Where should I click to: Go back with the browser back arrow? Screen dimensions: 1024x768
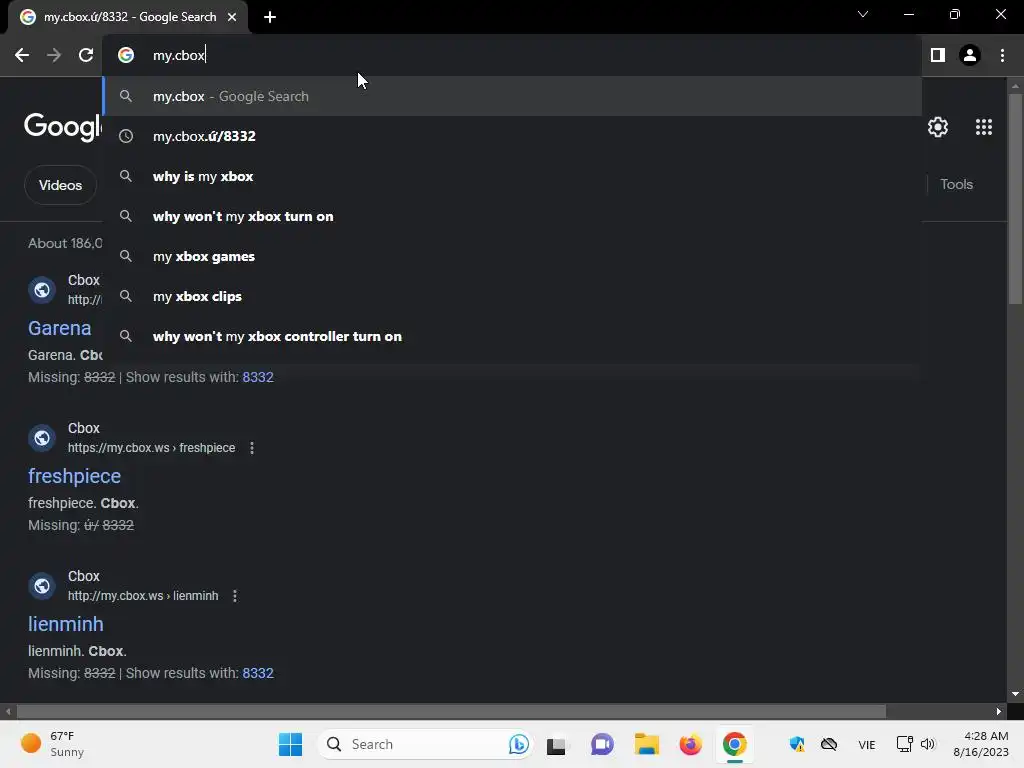22,55
